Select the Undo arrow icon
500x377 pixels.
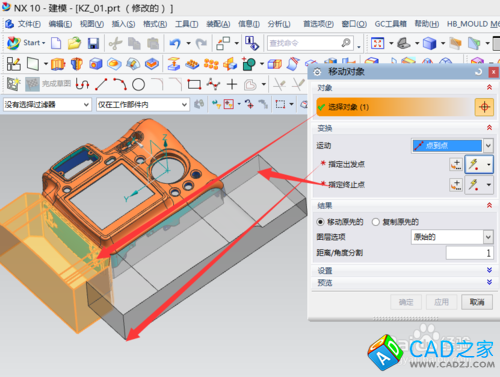[175, 43]
